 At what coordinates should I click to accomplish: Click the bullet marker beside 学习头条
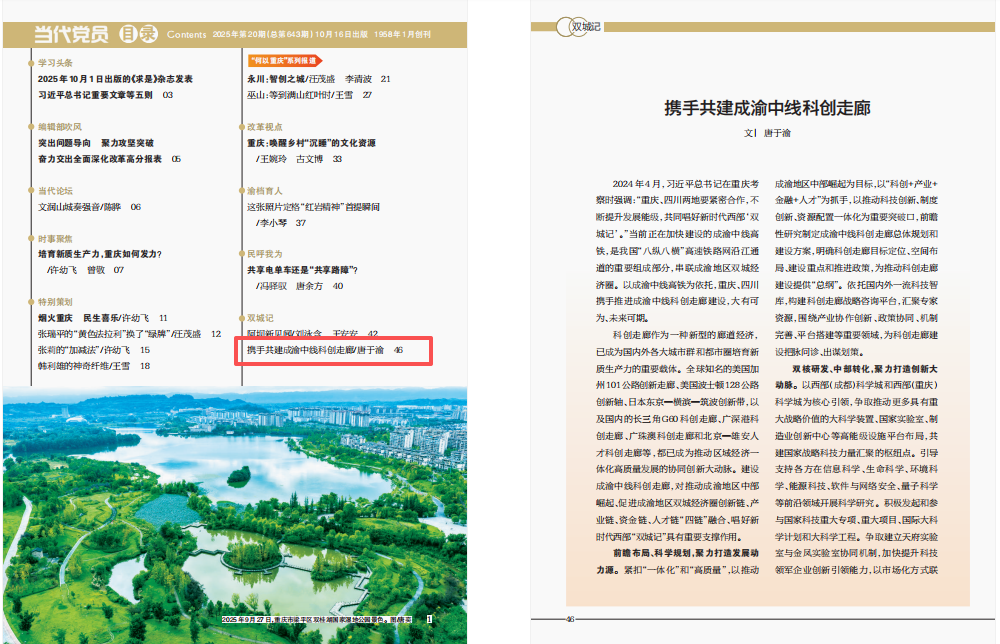tap(31, 62)
